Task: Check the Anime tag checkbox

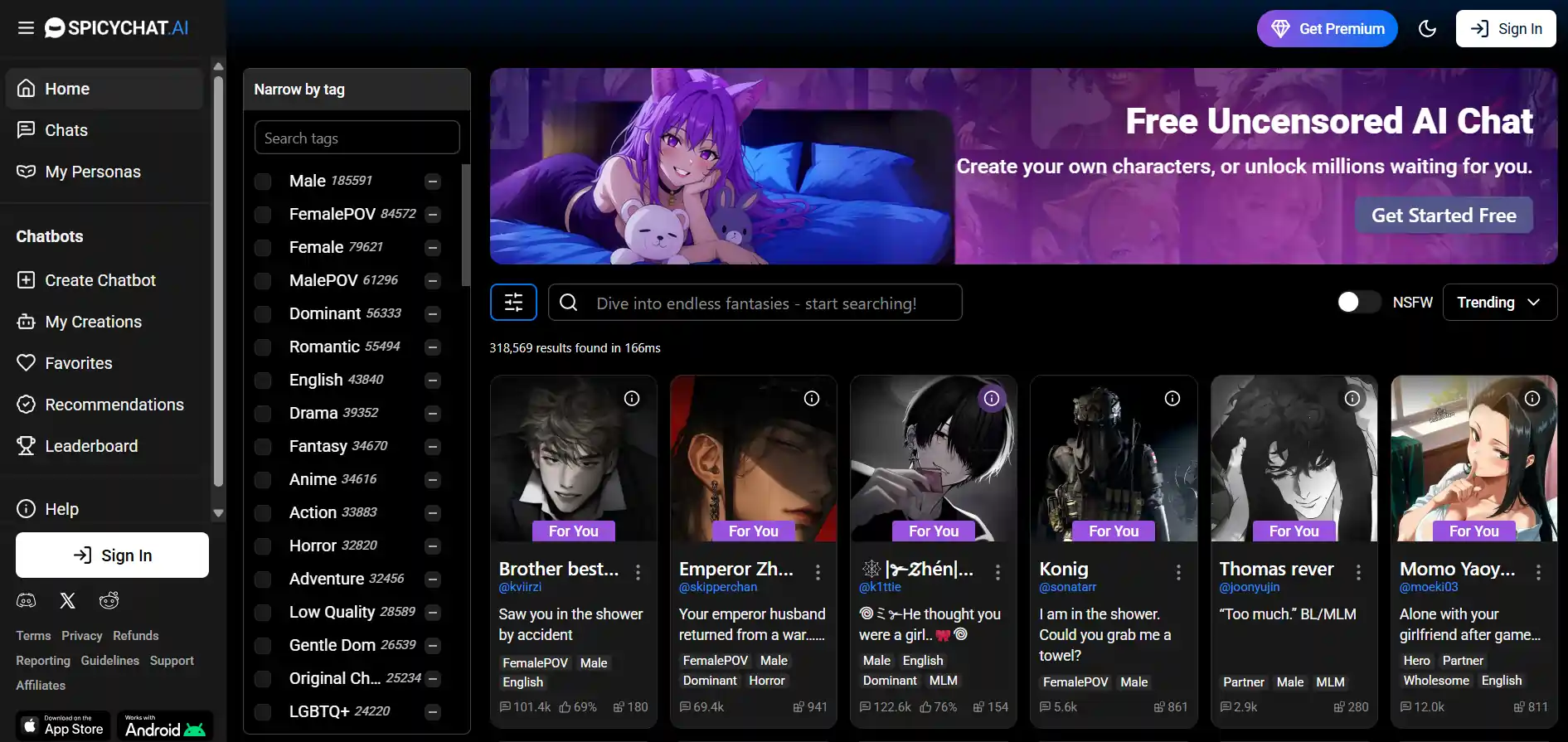Action: click(x=263, y=480)
